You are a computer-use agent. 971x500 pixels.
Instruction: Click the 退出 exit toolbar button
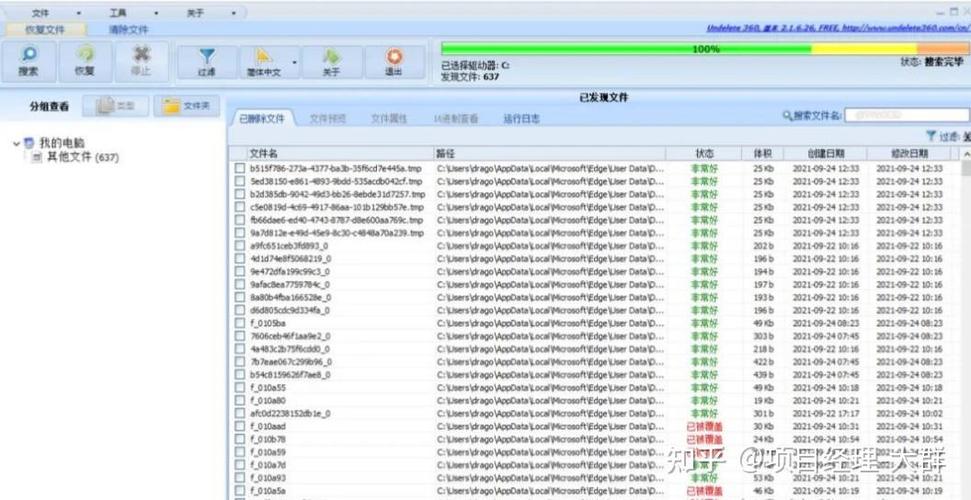(x=394, y=62)
